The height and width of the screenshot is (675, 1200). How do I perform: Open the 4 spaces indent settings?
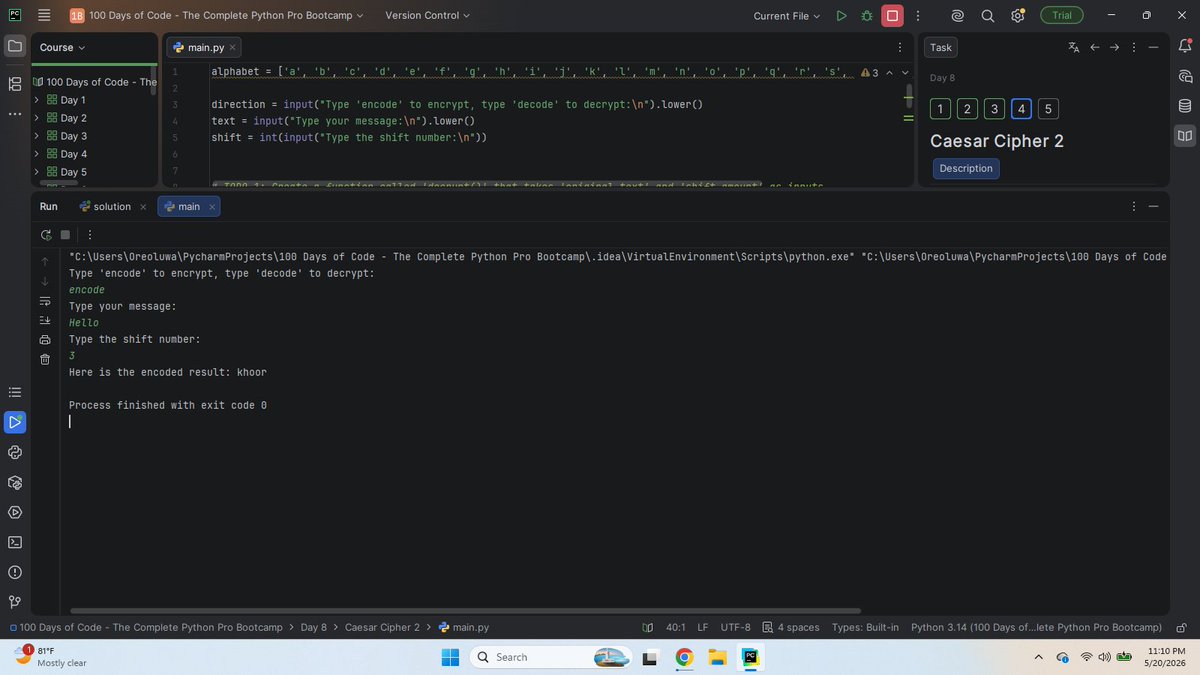click(x=790, y=627)
